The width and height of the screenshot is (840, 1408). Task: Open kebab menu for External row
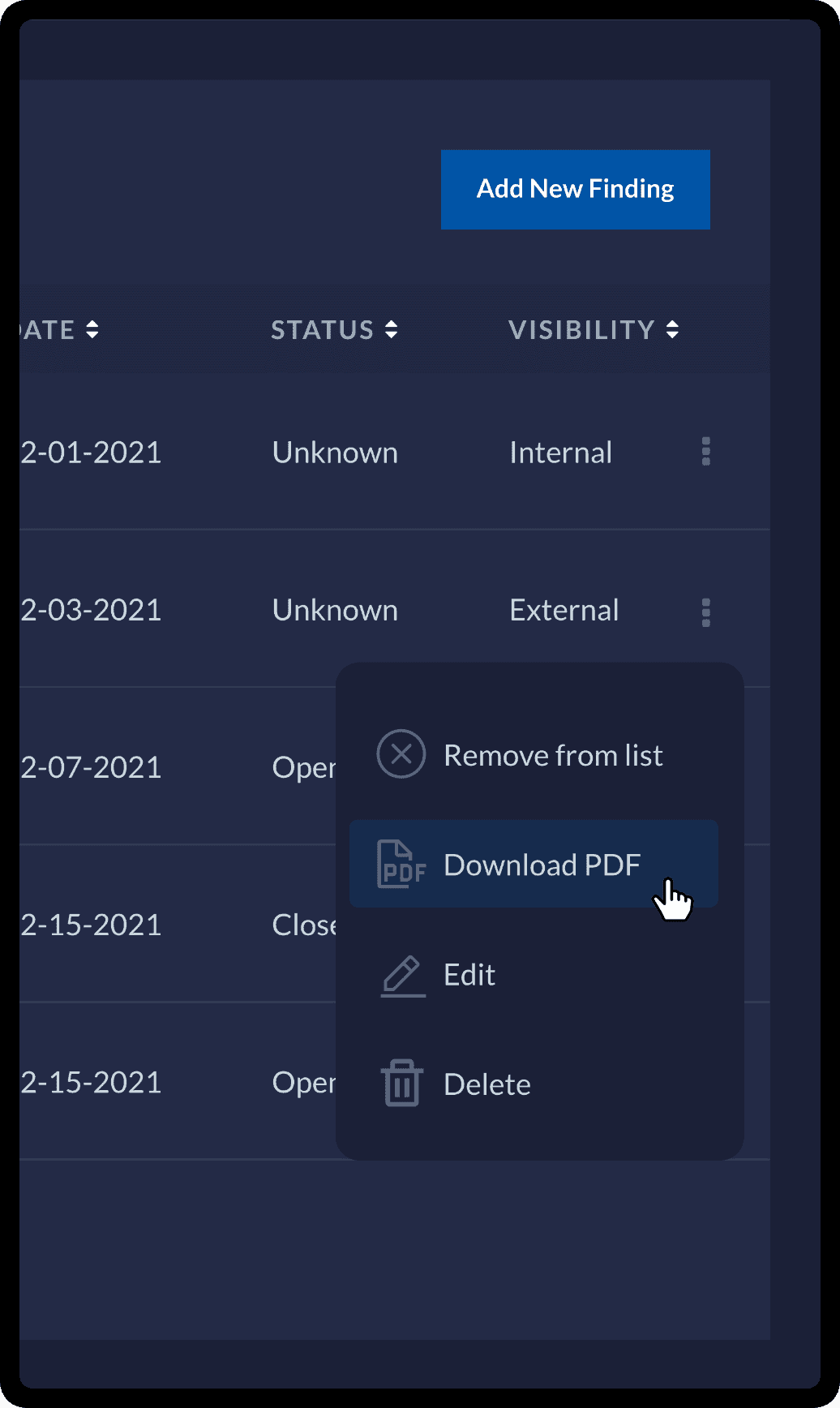pyautogui.click(x=705, y=612)
